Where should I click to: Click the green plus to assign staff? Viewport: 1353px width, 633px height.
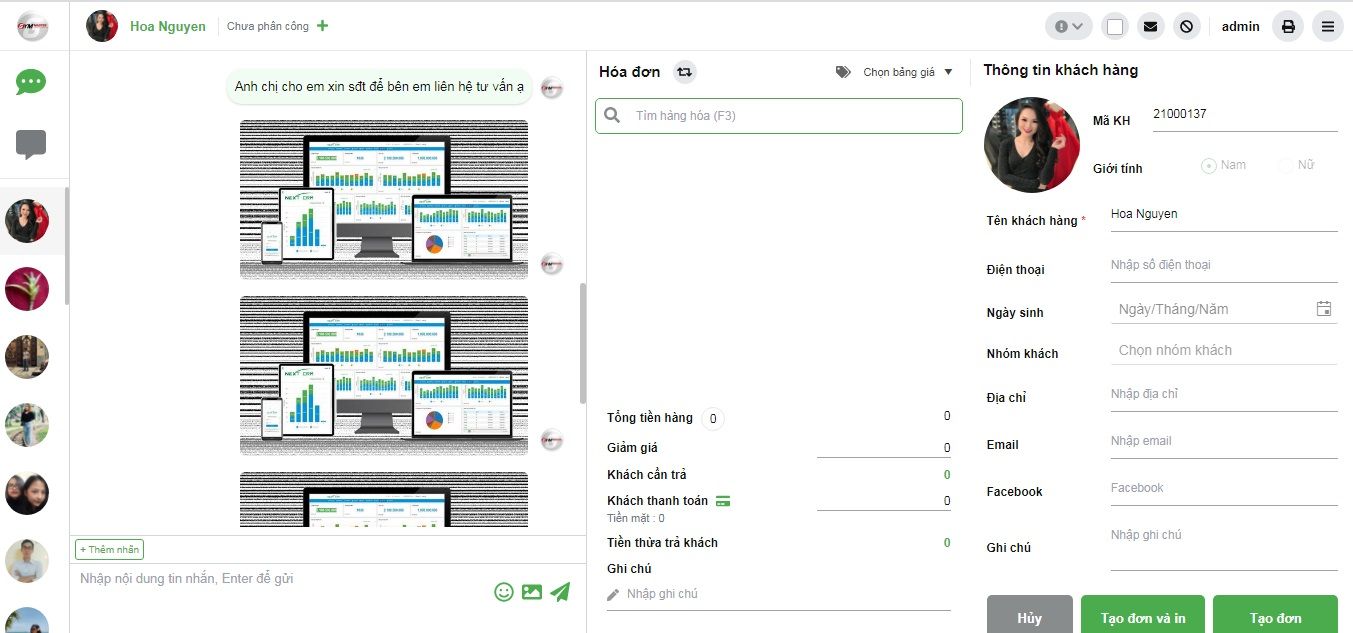tap(322, 26)
